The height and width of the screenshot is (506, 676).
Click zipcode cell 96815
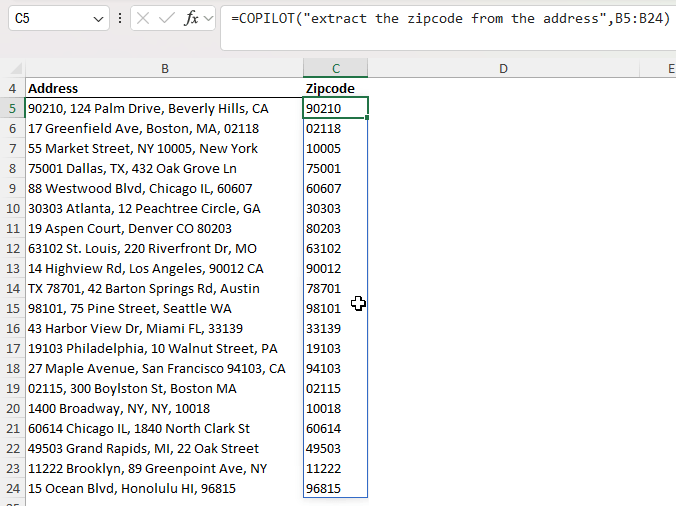coord(335,488)
